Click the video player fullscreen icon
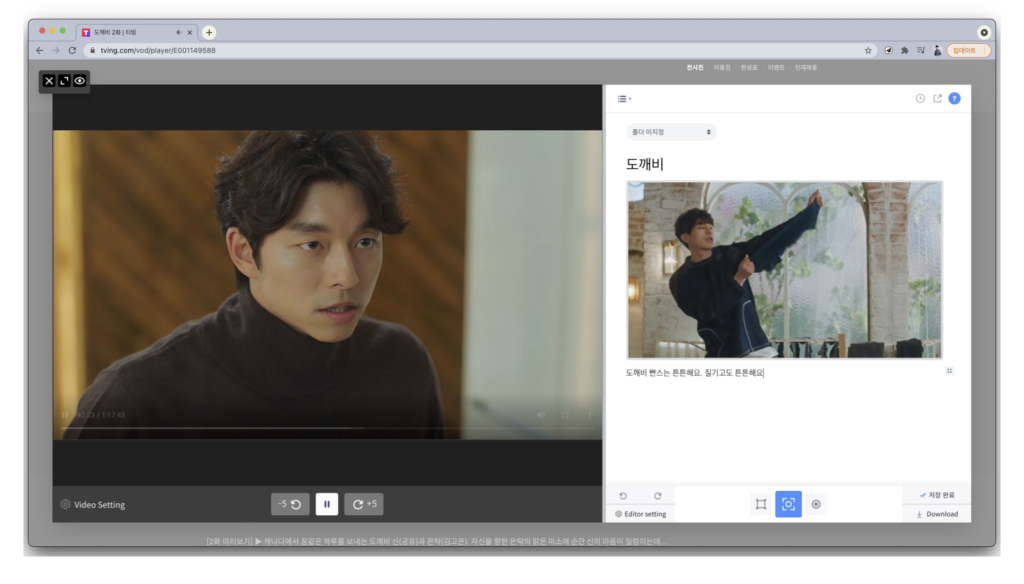 tap(566, 415)
